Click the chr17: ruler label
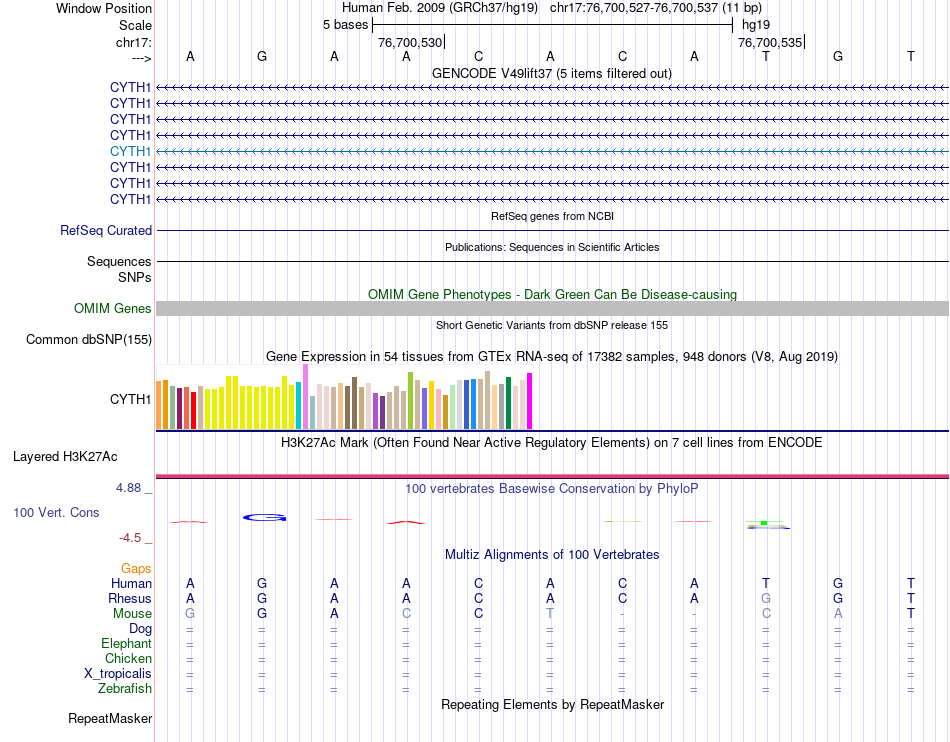950x742 pixels. click(x=133, y=42)
